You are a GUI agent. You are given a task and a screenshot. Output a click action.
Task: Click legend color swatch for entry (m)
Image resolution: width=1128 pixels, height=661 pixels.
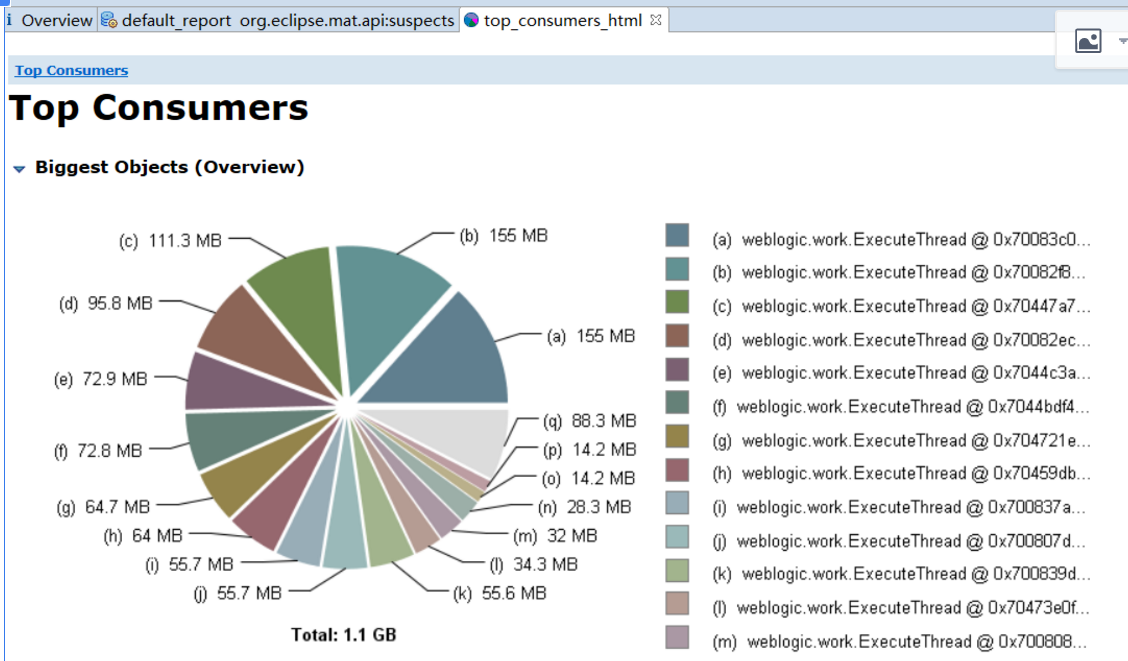coord(677,638)
